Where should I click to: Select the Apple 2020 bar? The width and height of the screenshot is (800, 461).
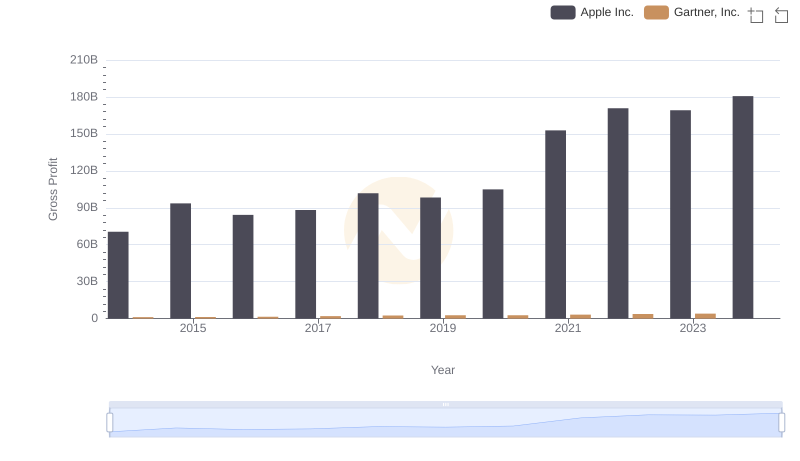click(493, 254)
